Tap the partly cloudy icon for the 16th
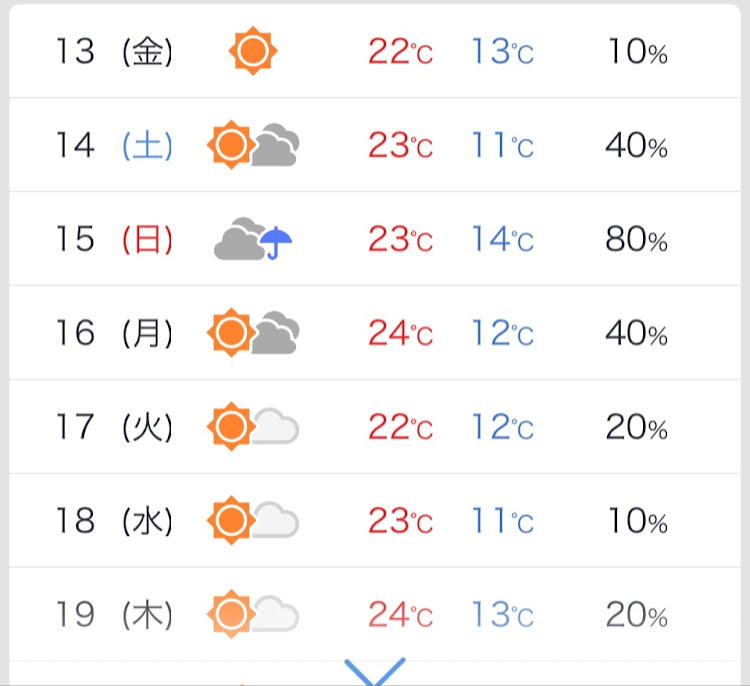The height and width of the screenshot is (686, 750). pos(253,332)
